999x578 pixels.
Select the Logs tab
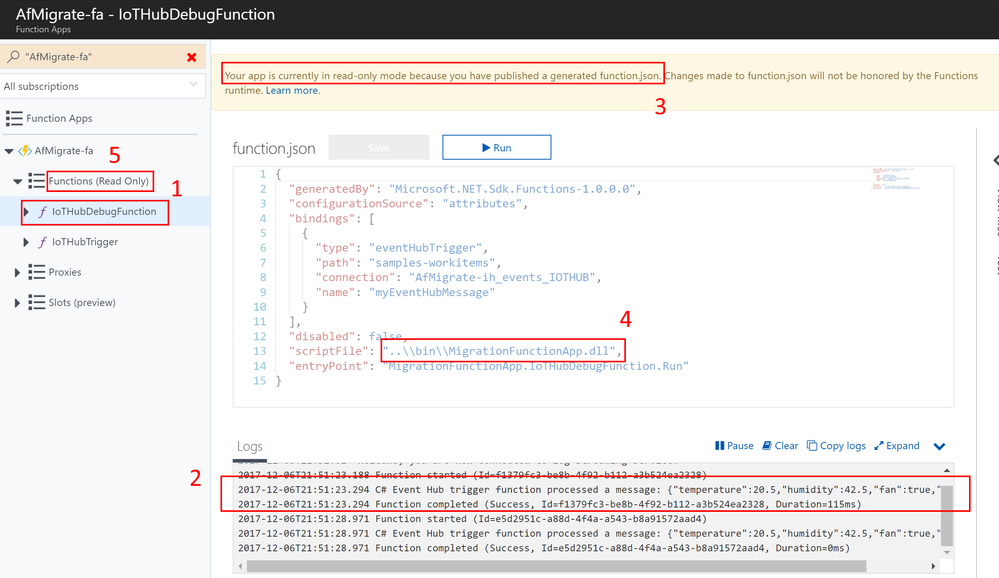click(x=250, y=447)
